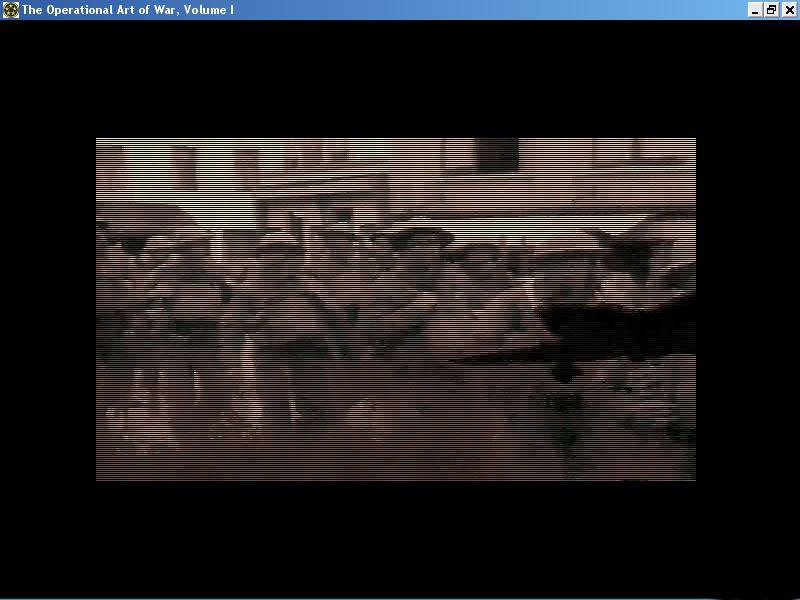Click the black area below the video frame

(x=396, y=540)
